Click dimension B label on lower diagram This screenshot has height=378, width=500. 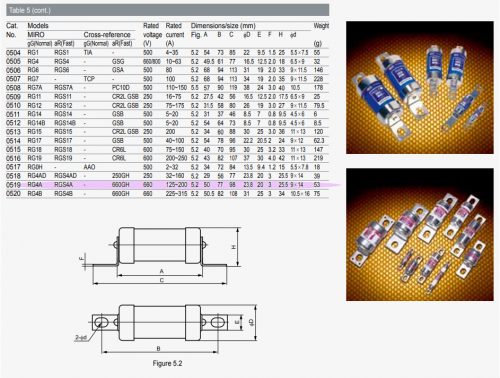pos(159,348)
